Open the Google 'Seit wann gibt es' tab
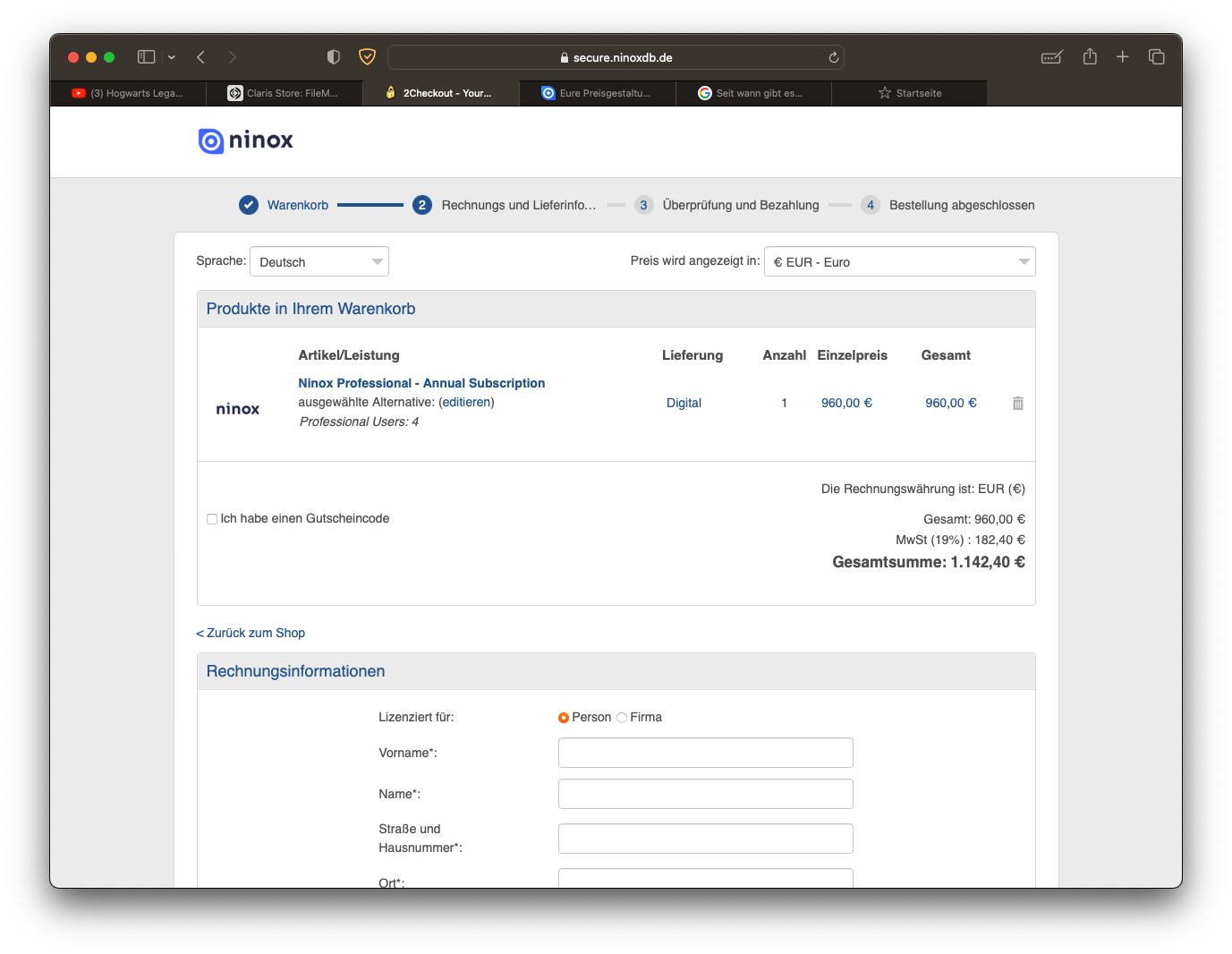1232x954 pixels. [x=753, y=93]
